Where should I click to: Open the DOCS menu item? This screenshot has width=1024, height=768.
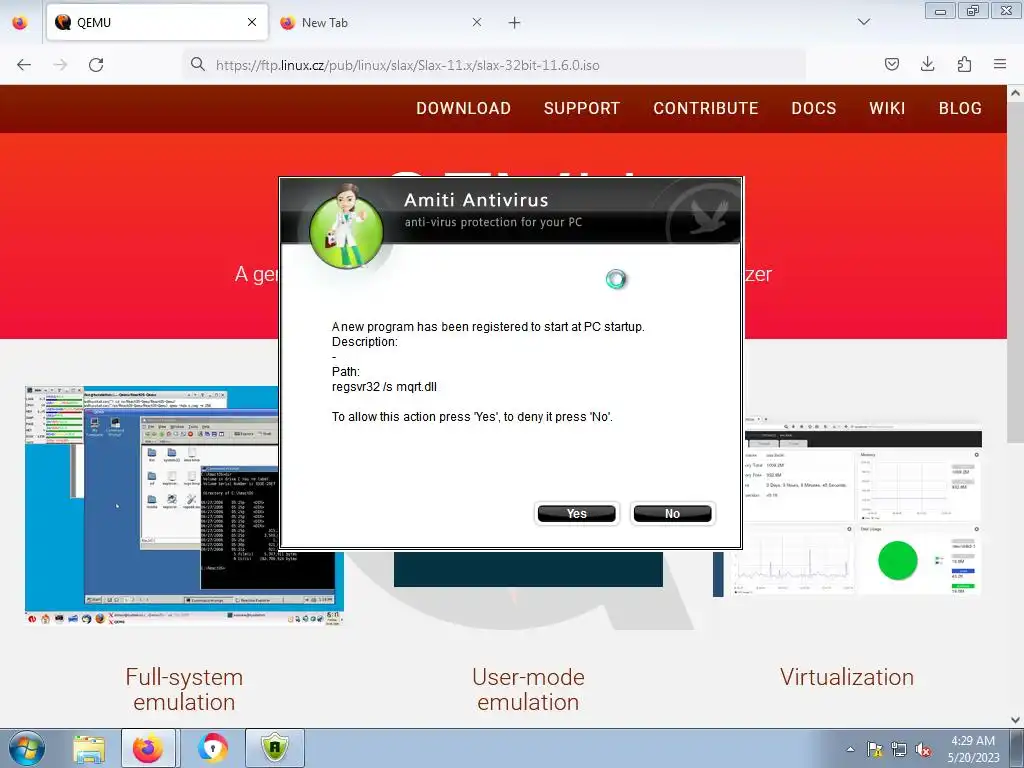click(814, 108)
